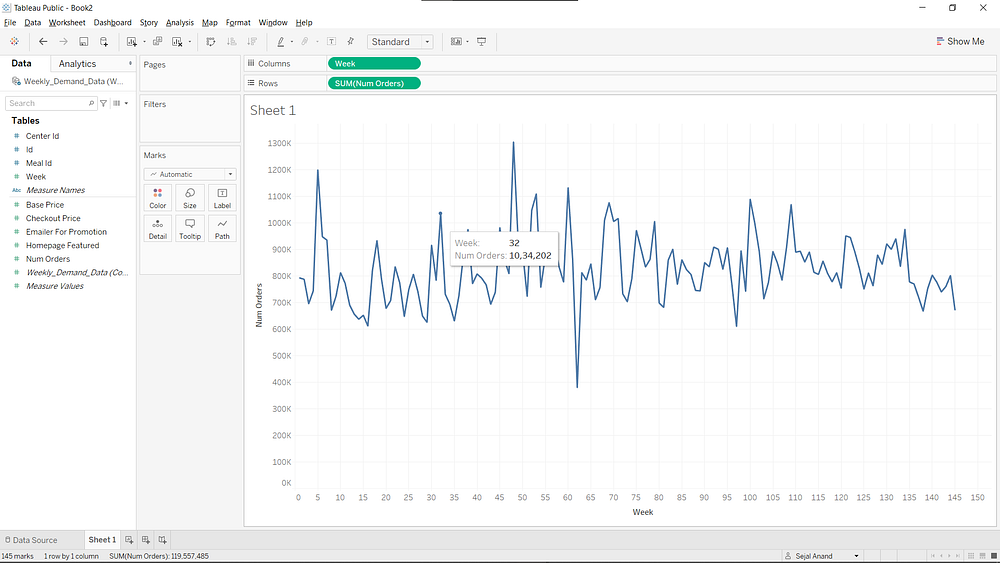Switch to the Analytics pane tab

click(78, 64)
